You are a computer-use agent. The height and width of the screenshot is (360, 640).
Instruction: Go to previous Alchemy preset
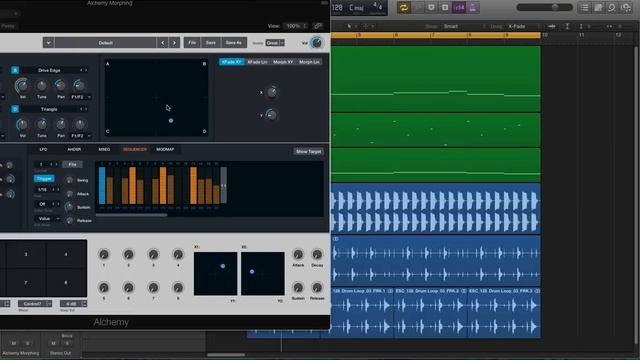click(162, 42)
